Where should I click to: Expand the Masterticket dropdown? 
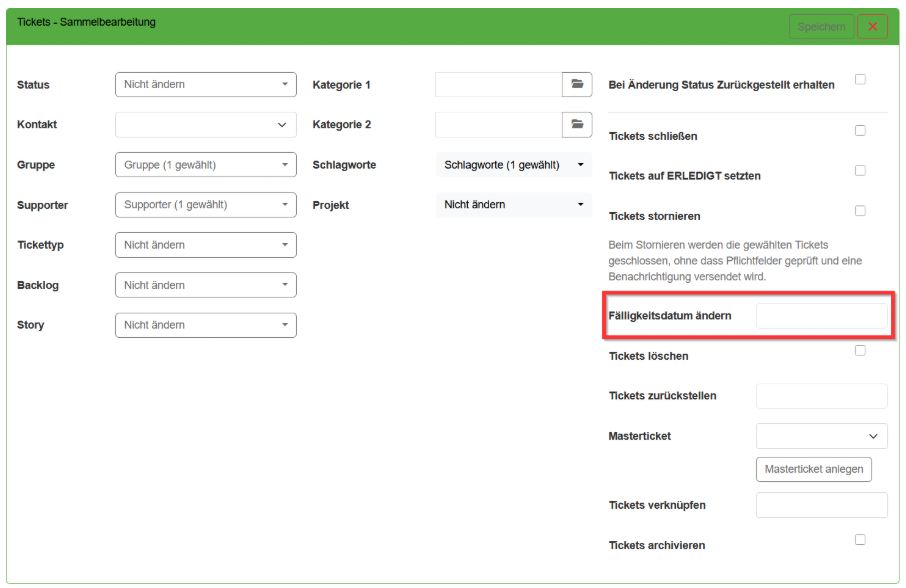821,436
